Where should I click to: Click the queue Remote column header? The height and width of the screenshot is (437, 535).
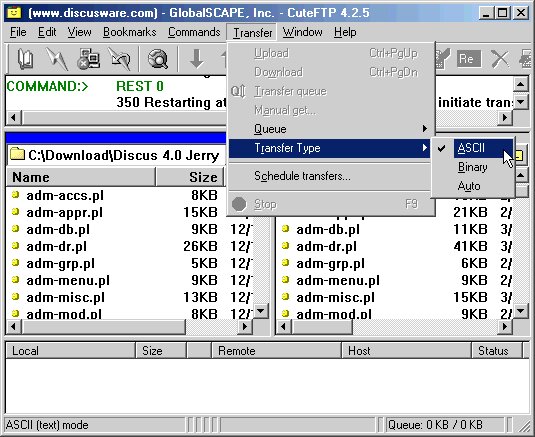pos(276,351)
